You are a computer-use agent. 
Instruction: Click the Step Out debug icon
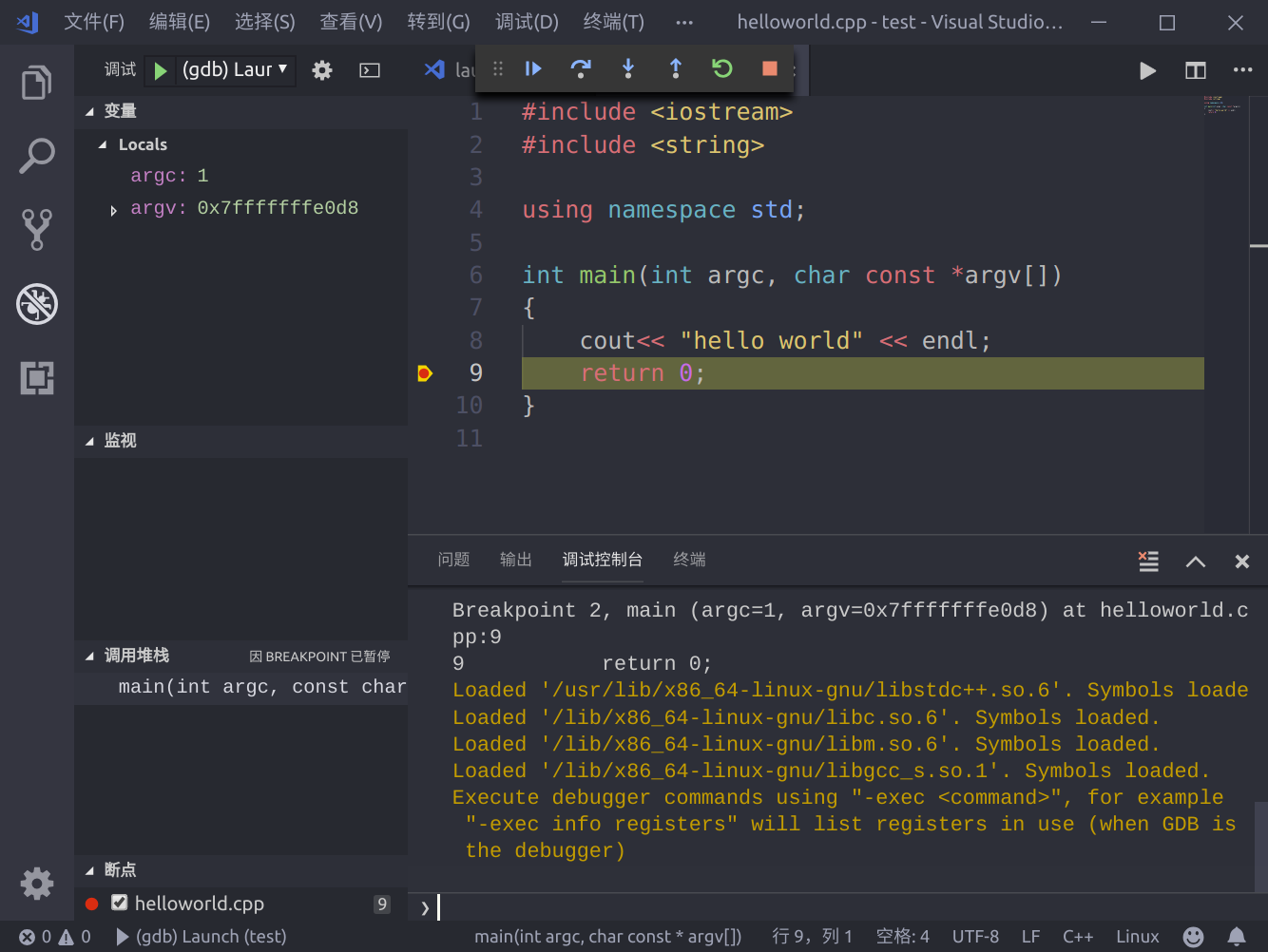point(676,68)
